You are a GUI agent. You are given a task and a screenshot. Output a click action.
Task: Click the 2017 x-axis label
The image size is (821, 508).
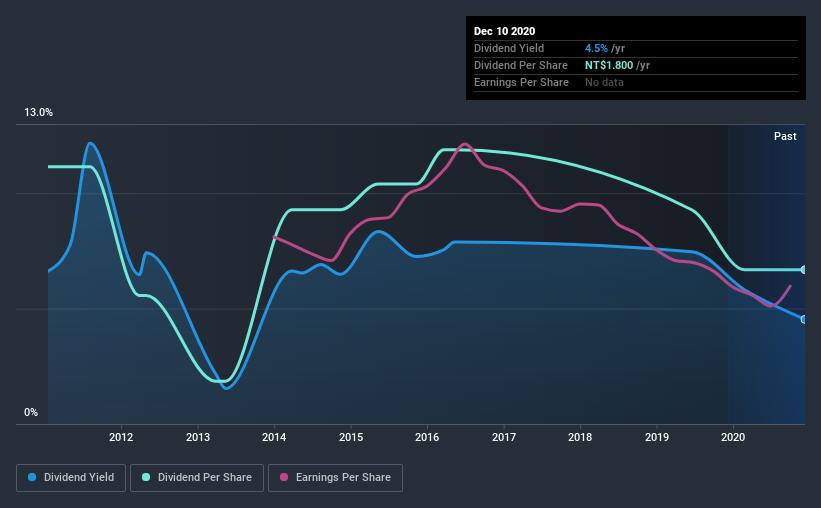504,437
